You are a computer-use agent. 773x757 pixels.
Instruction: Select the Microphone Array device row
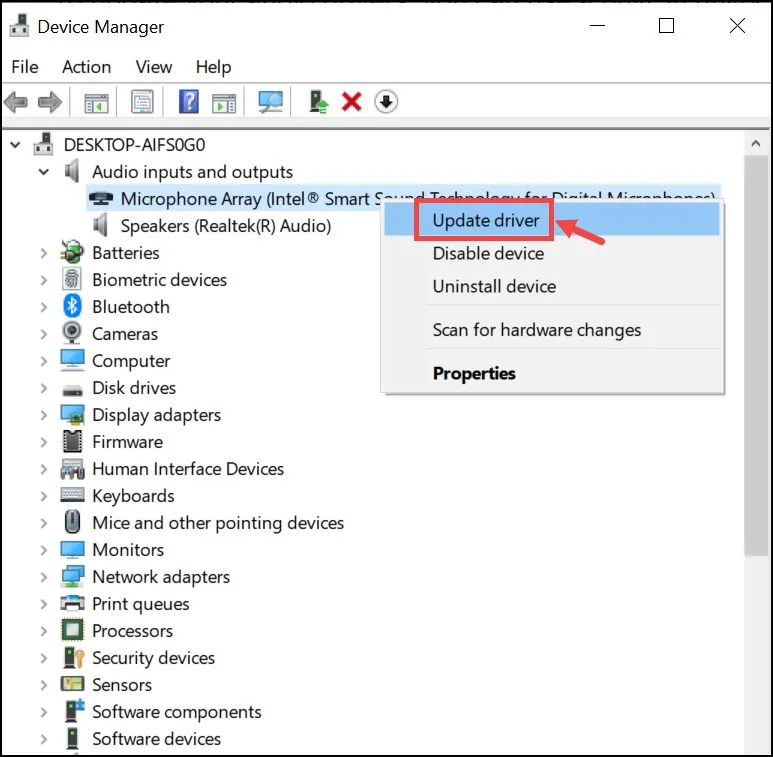[403, 199]
